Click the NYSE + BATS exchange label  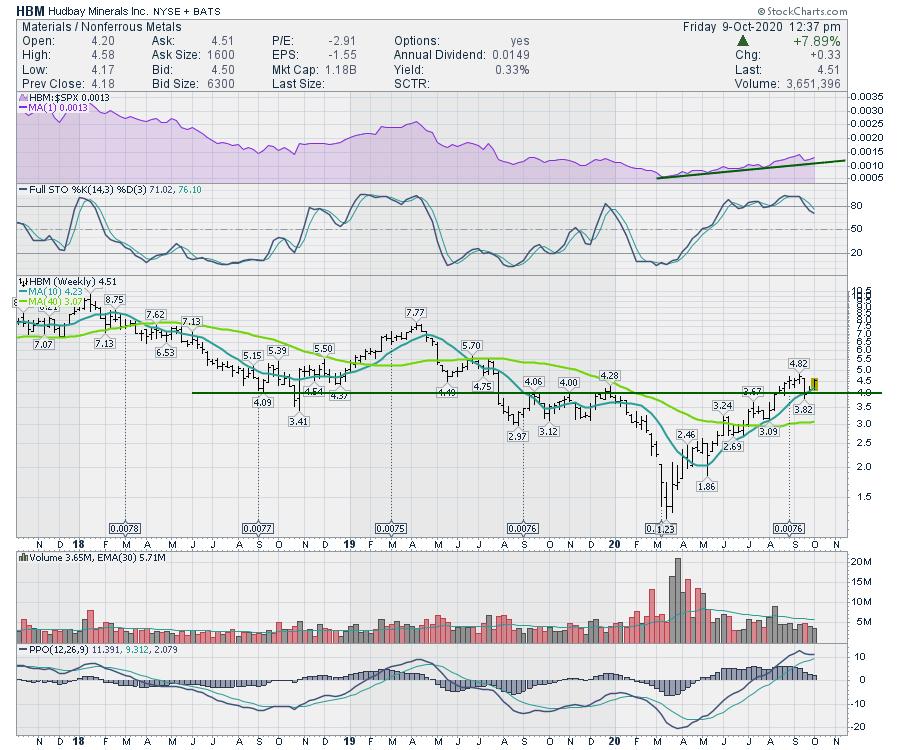(x=187, y=11)
